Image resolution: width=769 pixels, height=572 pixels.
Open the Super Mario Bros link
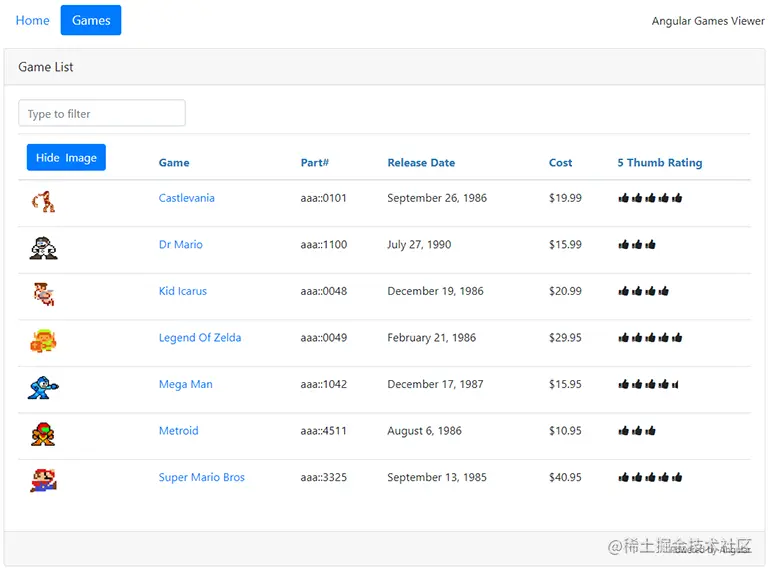pyautogui.click(x=201, y=477)
